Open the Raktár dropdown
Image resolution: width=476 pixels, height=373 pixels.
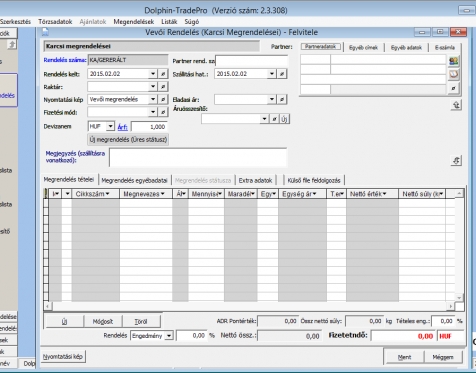pos(153,87)
